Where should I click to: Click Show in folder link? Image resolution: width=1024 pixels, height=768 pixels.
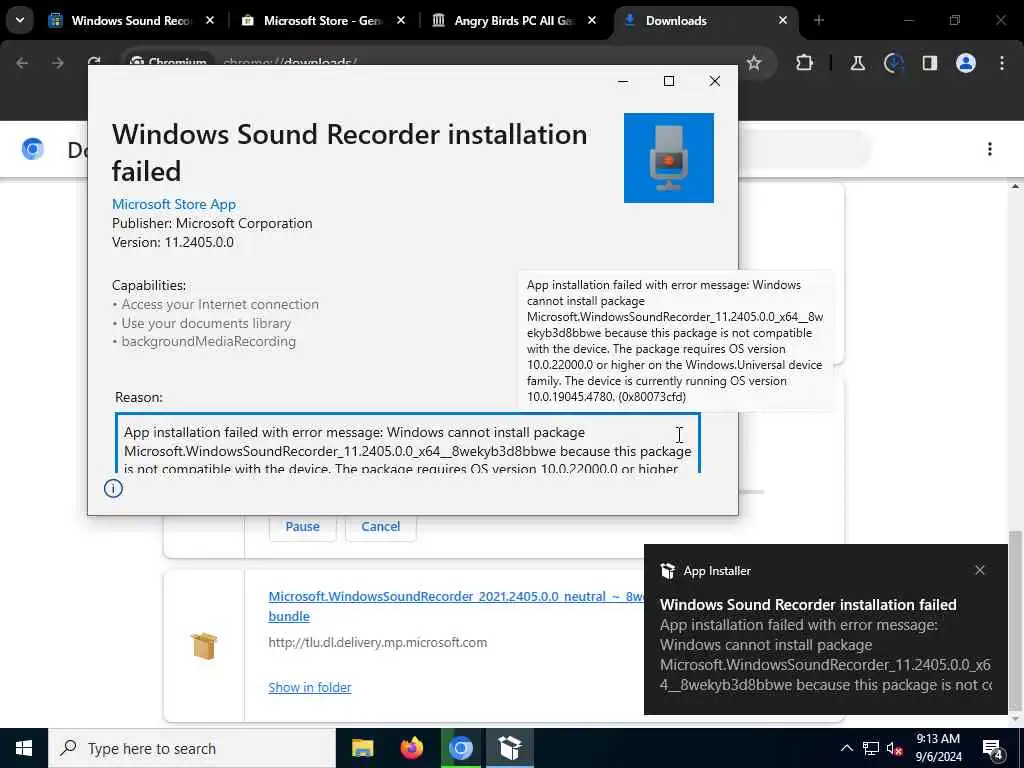coord(310,687)
